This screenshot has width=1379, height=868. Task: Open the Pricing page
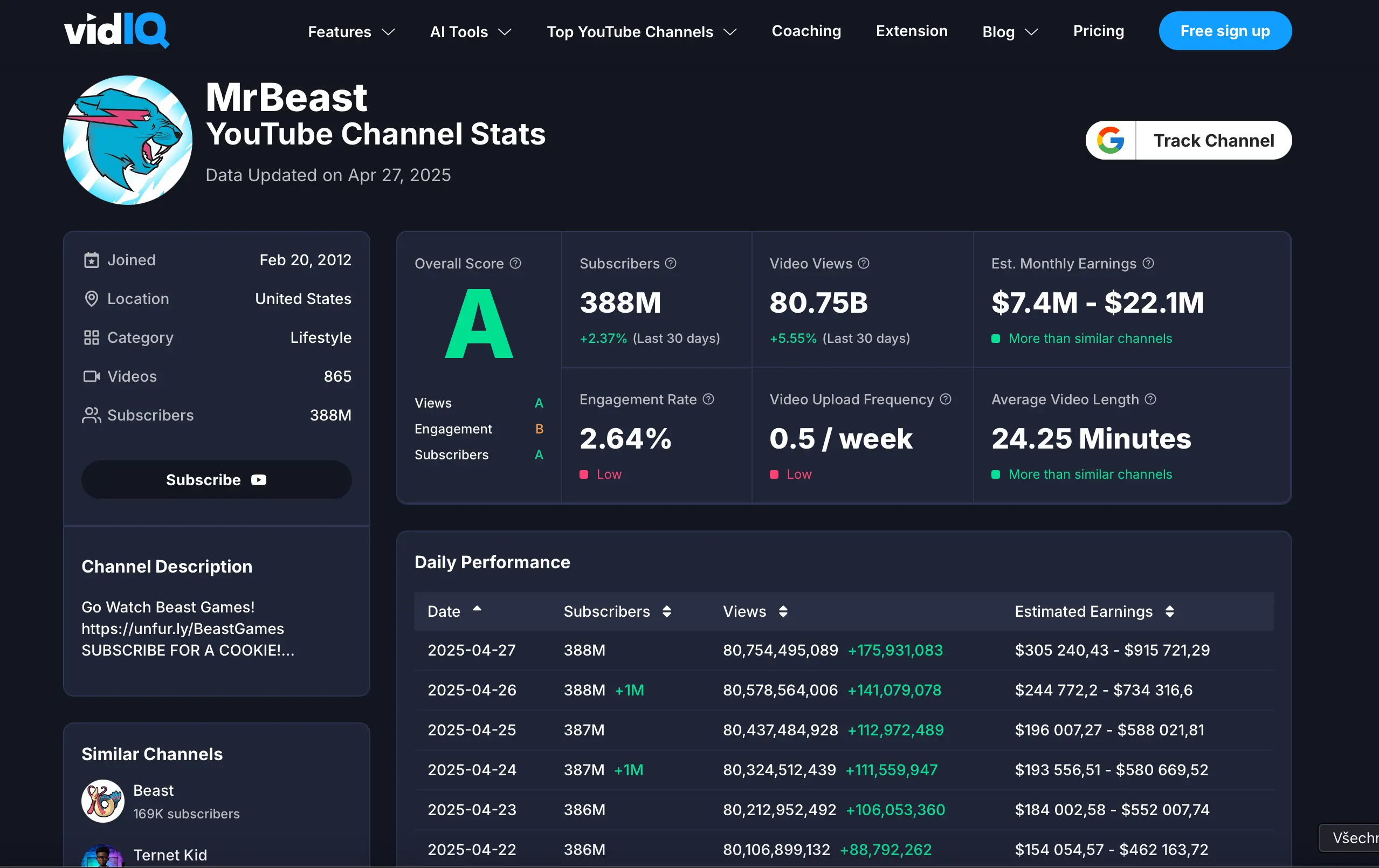(1098, 31)
